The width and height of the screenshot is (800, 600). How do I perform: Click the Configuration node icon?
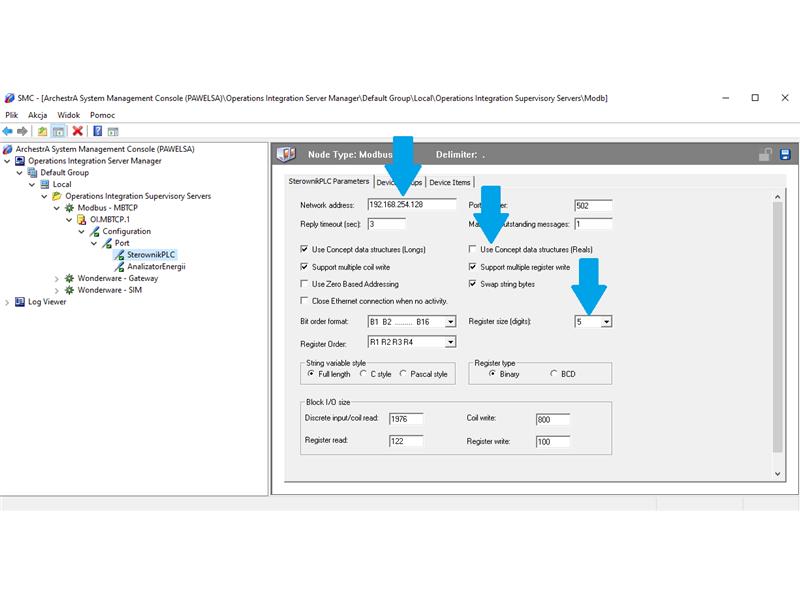pos(94,232)
